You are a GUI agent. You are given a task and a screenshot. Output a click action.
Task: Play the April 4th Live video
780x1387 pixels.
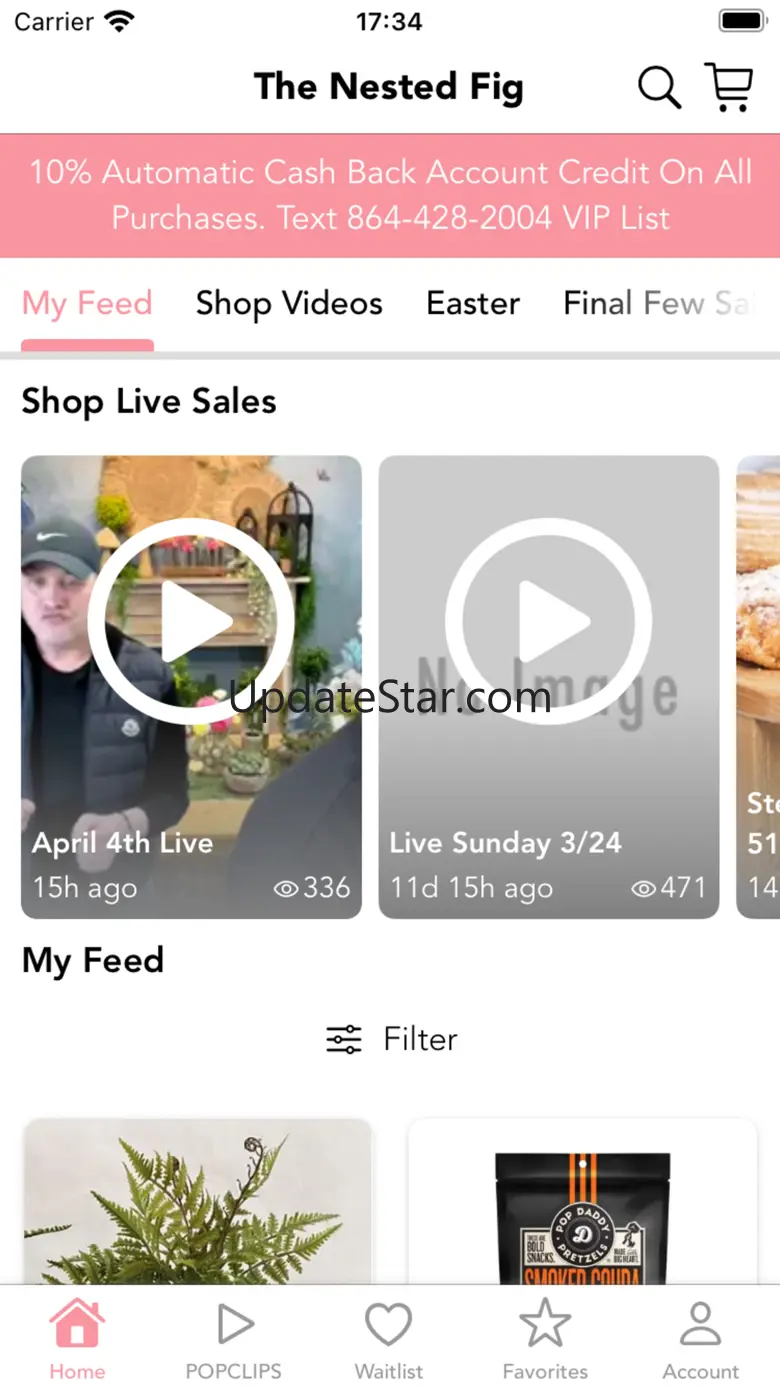click(191, 621)
